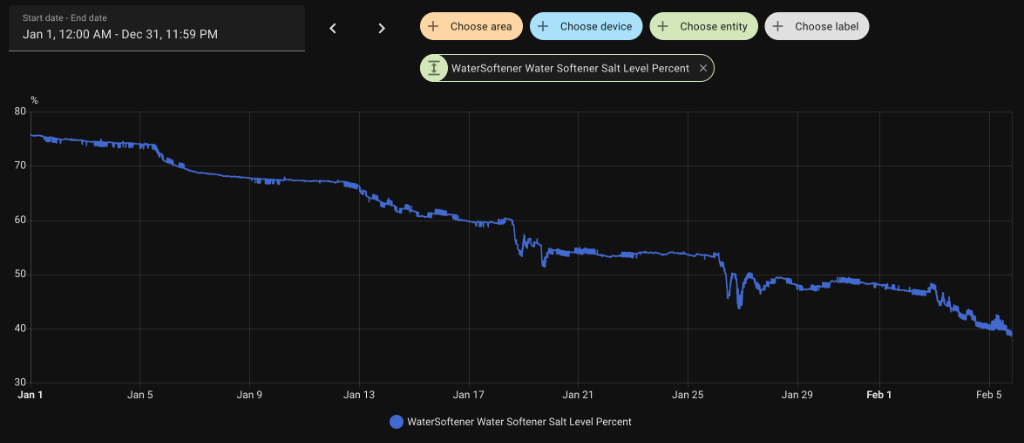Click the Feb 1 x-axis label
The height and width of the screenshot is (443, 1024).
878,394
